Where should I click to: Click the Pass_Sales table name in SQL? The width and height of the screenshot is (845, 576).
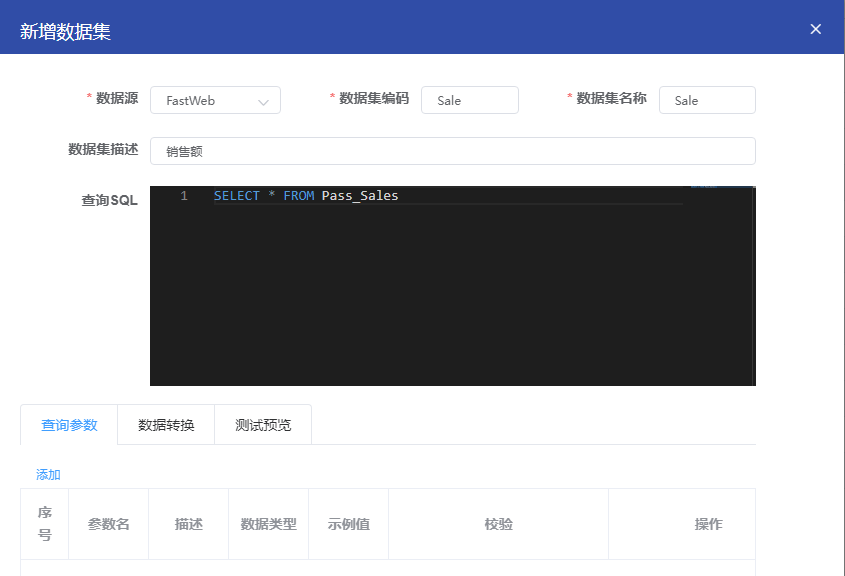click(360, 196)
